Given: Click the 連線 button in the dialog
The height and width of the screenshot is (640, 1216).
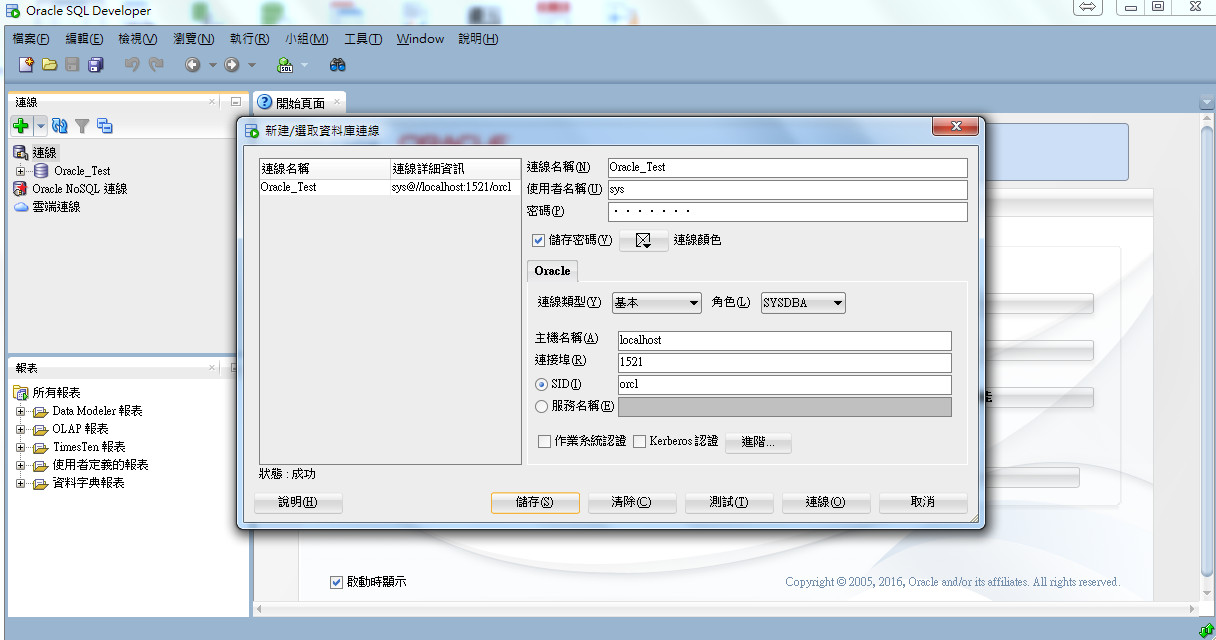Looking at the screenshot, I should point(825,502).
